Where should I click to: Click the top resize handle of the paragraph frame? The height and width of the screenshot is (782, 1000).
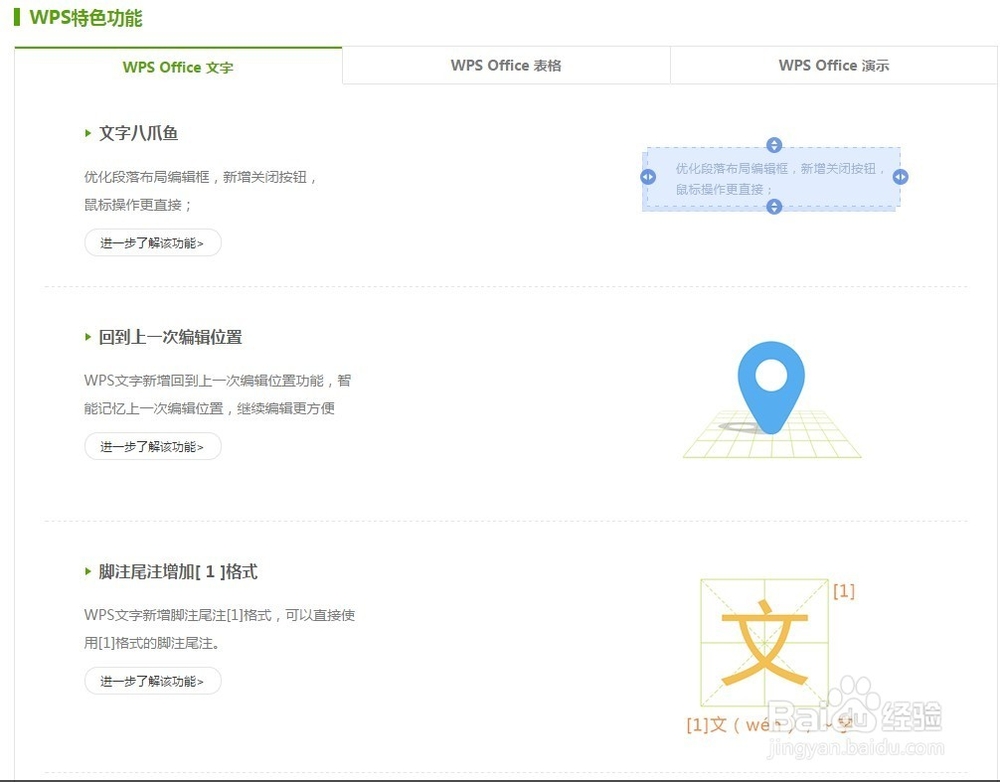pos(774,145)
